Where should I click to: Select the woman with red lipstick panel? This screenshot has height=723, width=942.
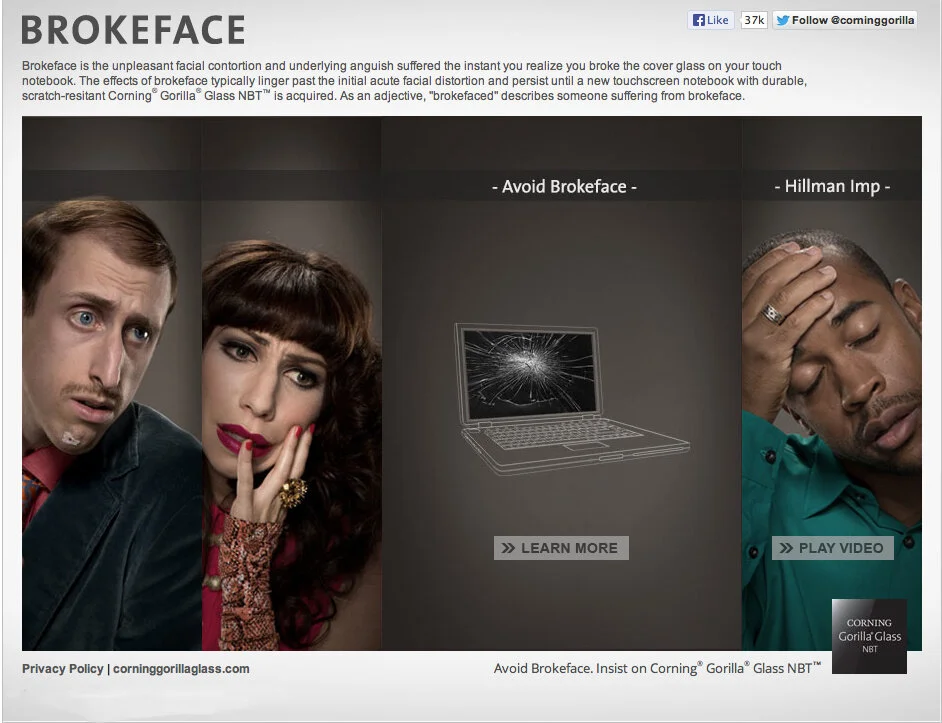click(x=291, y=383)
